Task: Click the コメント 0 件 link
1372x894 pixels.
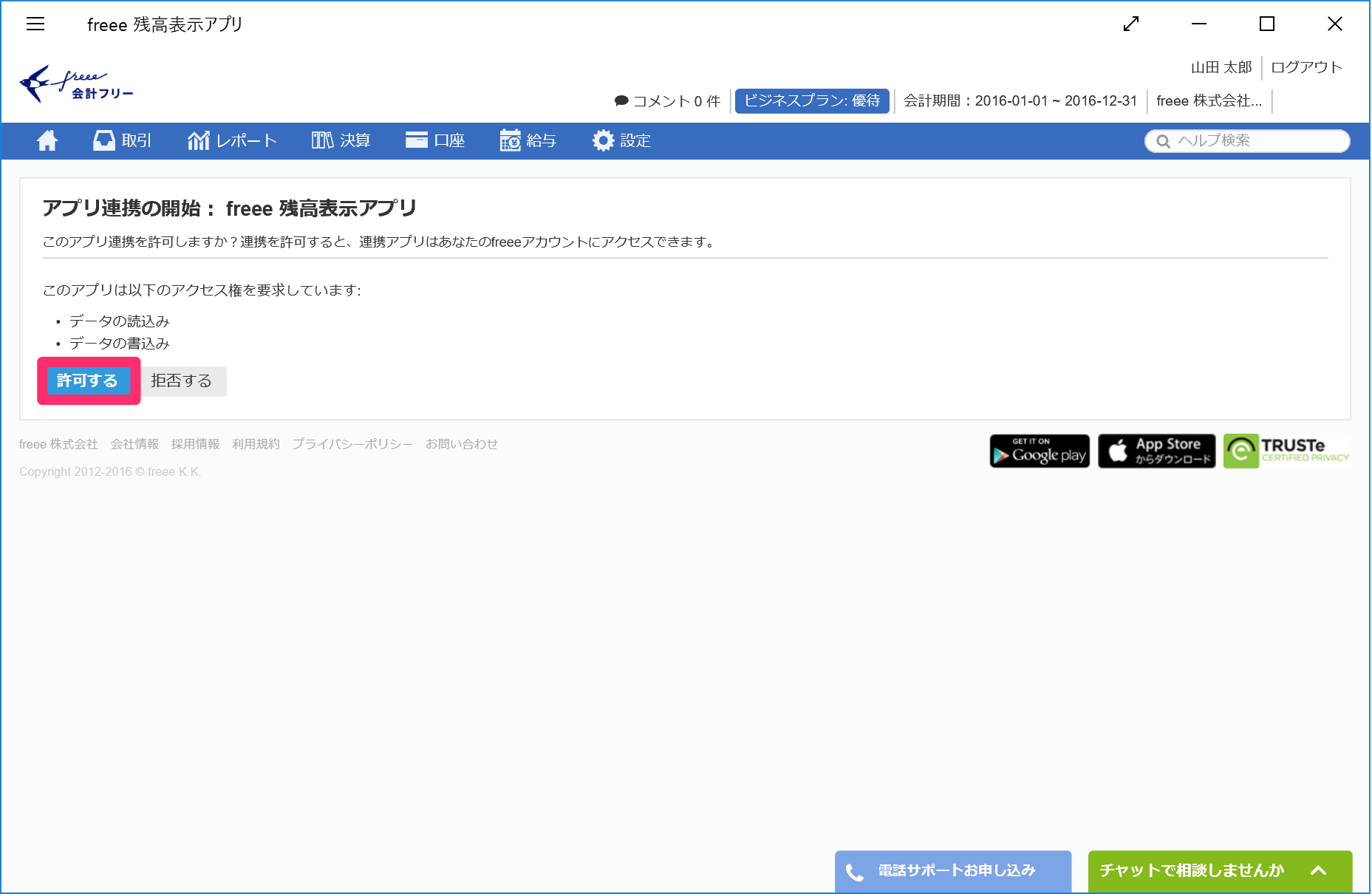Action: (667, 101)
